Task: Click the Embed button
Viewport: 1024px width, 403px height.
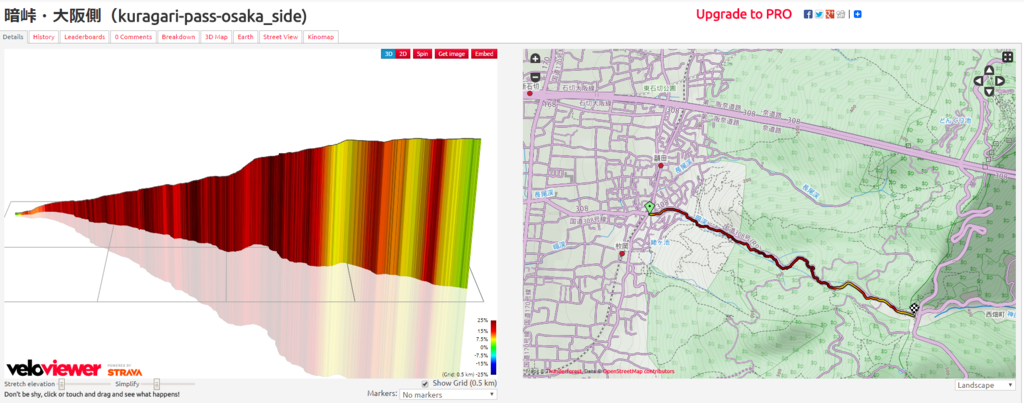Action: coord(484,54)
